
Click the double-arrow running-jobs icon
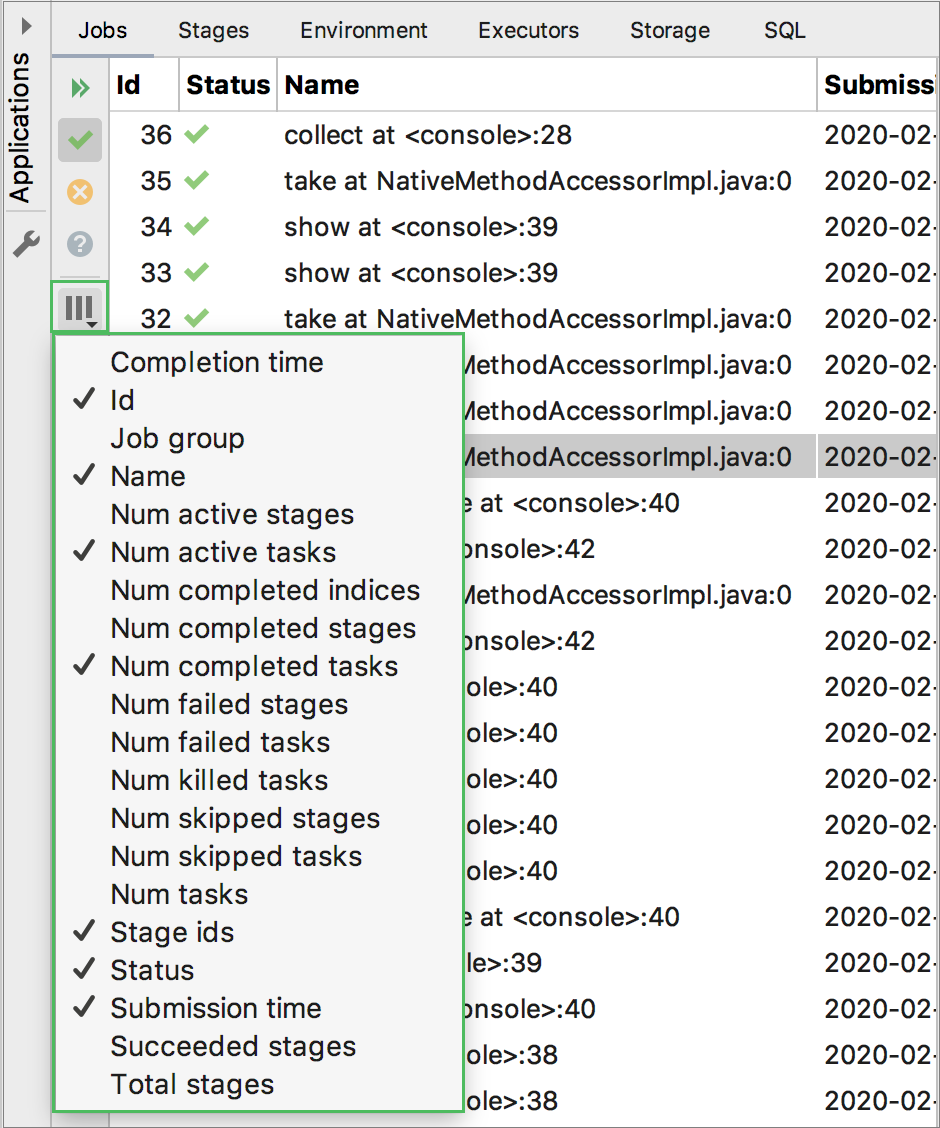[x=79, y=88]
